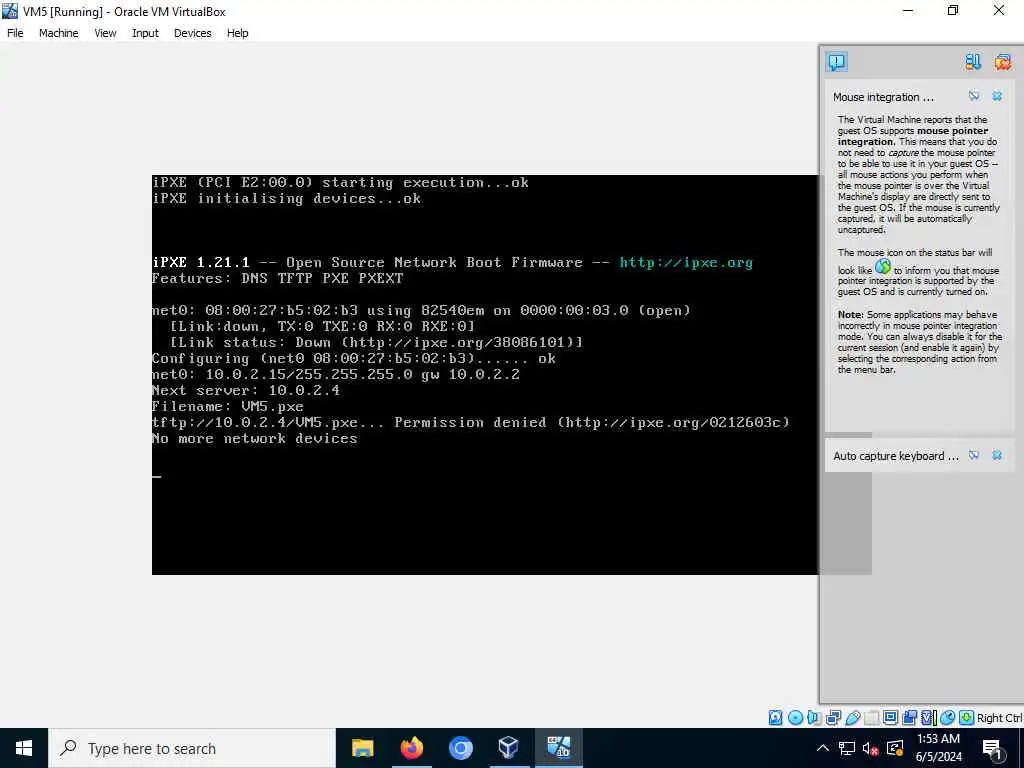This screenshot has width=1024, height=768.
Task: Click the taskbar 'Type here to search' box
Action: point(192,748)
